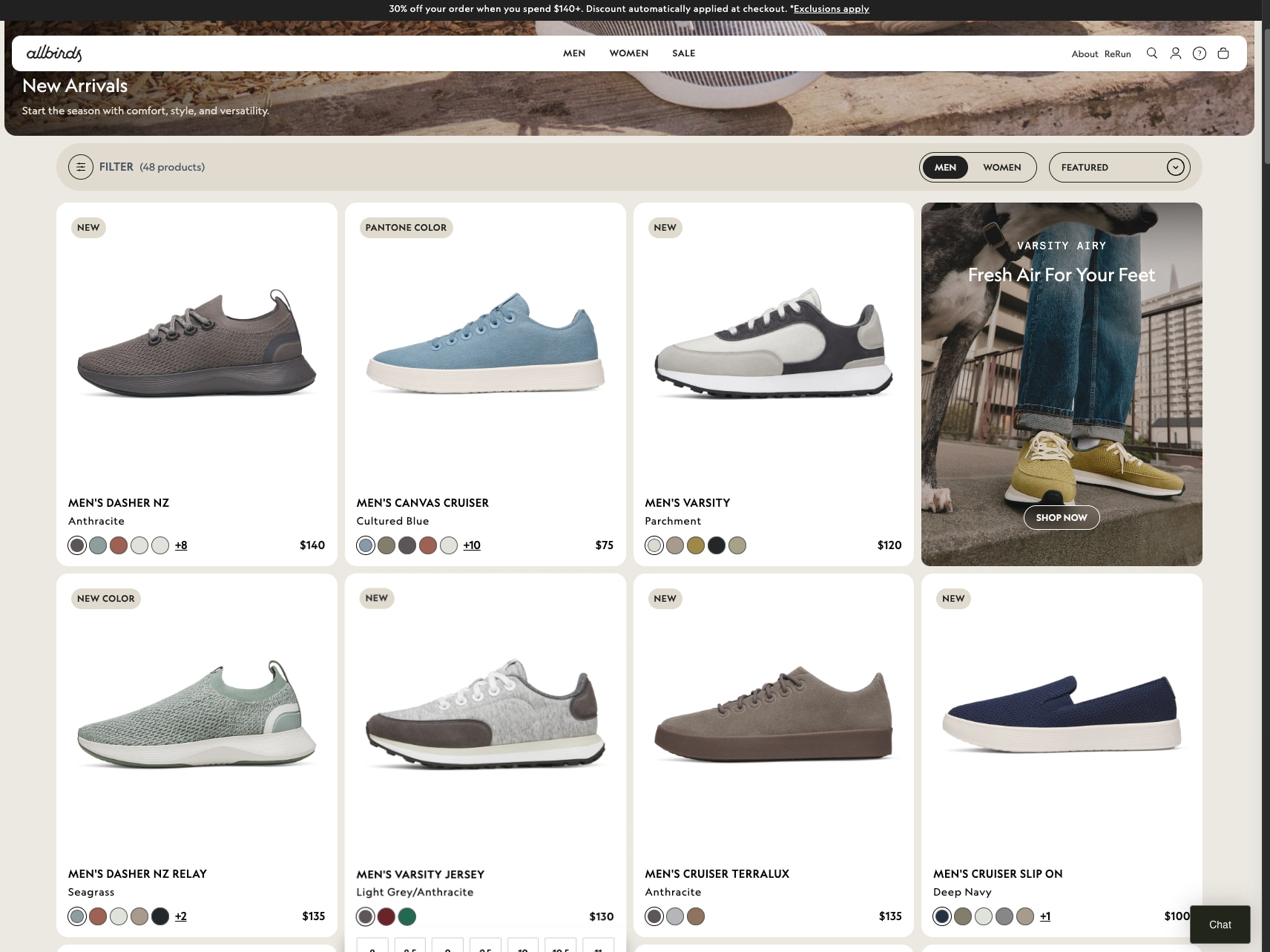The width and height of the screenshot is (1270, 952).
Task: Click MEN'S CANVAS CRUISER product title
Action: (x=423, y=503)
